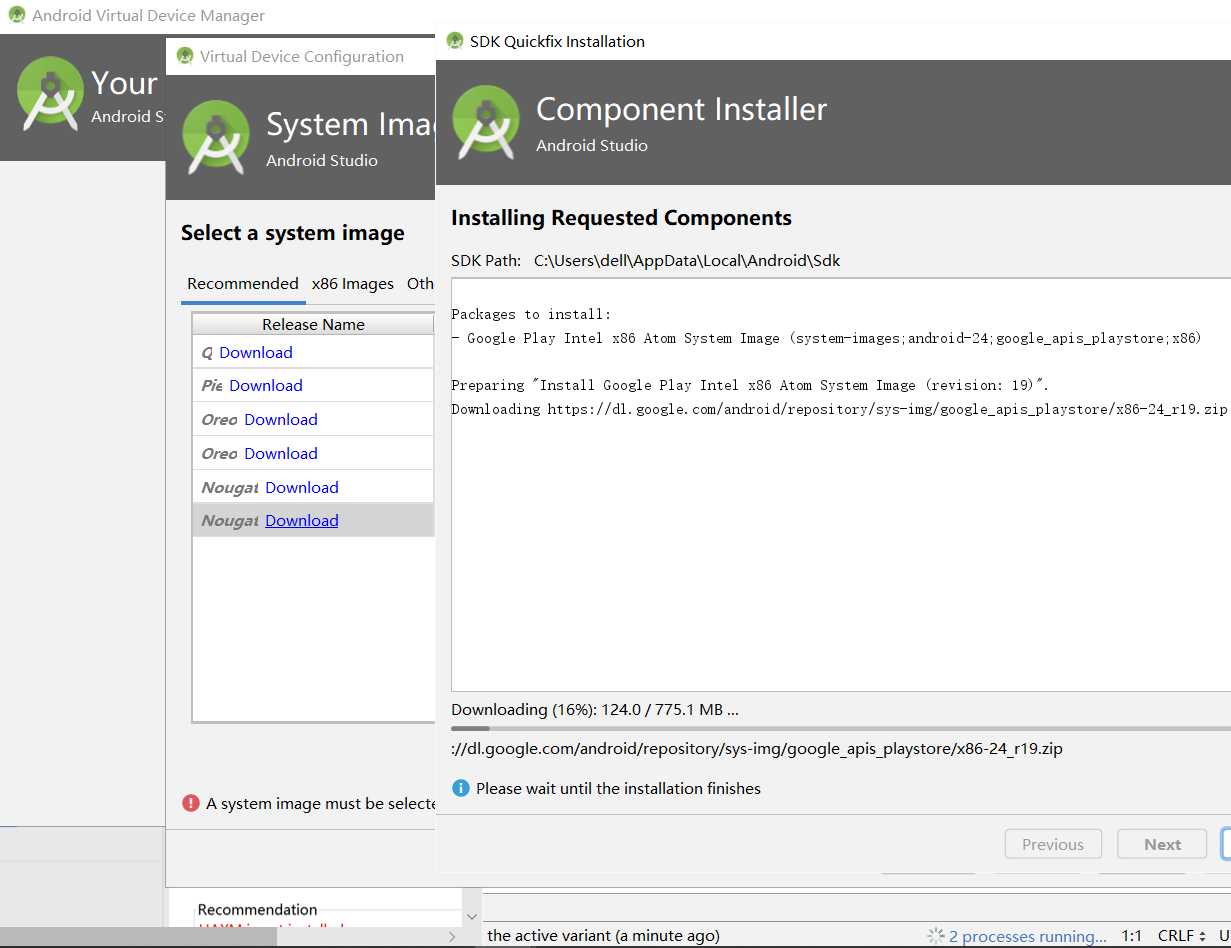The image size is (1231, 948).
Task: Open '2 processes running...' status link
Action: [1028, 936]
